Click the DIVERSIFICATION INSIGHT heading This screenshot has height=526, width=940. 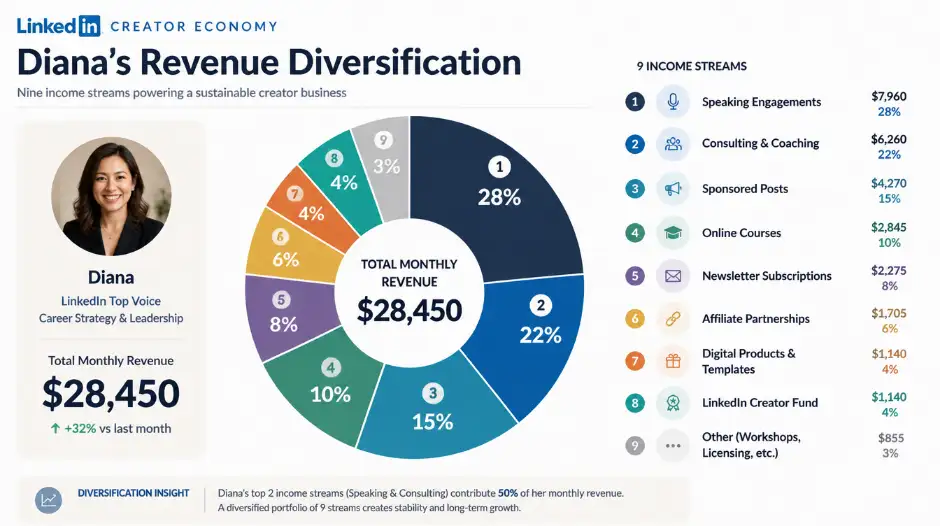tap(133, 493)
